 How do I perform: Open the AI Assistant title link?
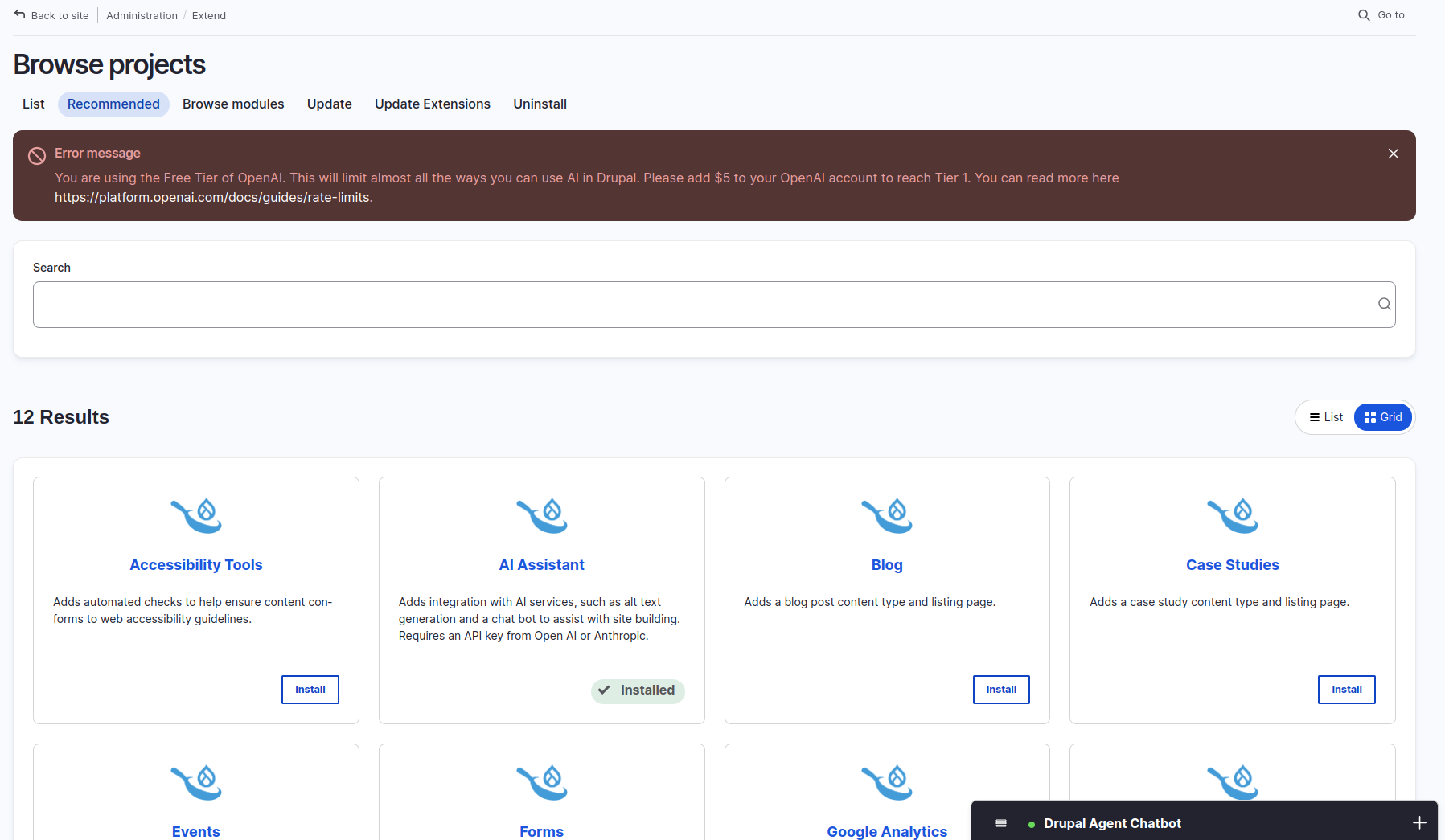click(542, 565)
